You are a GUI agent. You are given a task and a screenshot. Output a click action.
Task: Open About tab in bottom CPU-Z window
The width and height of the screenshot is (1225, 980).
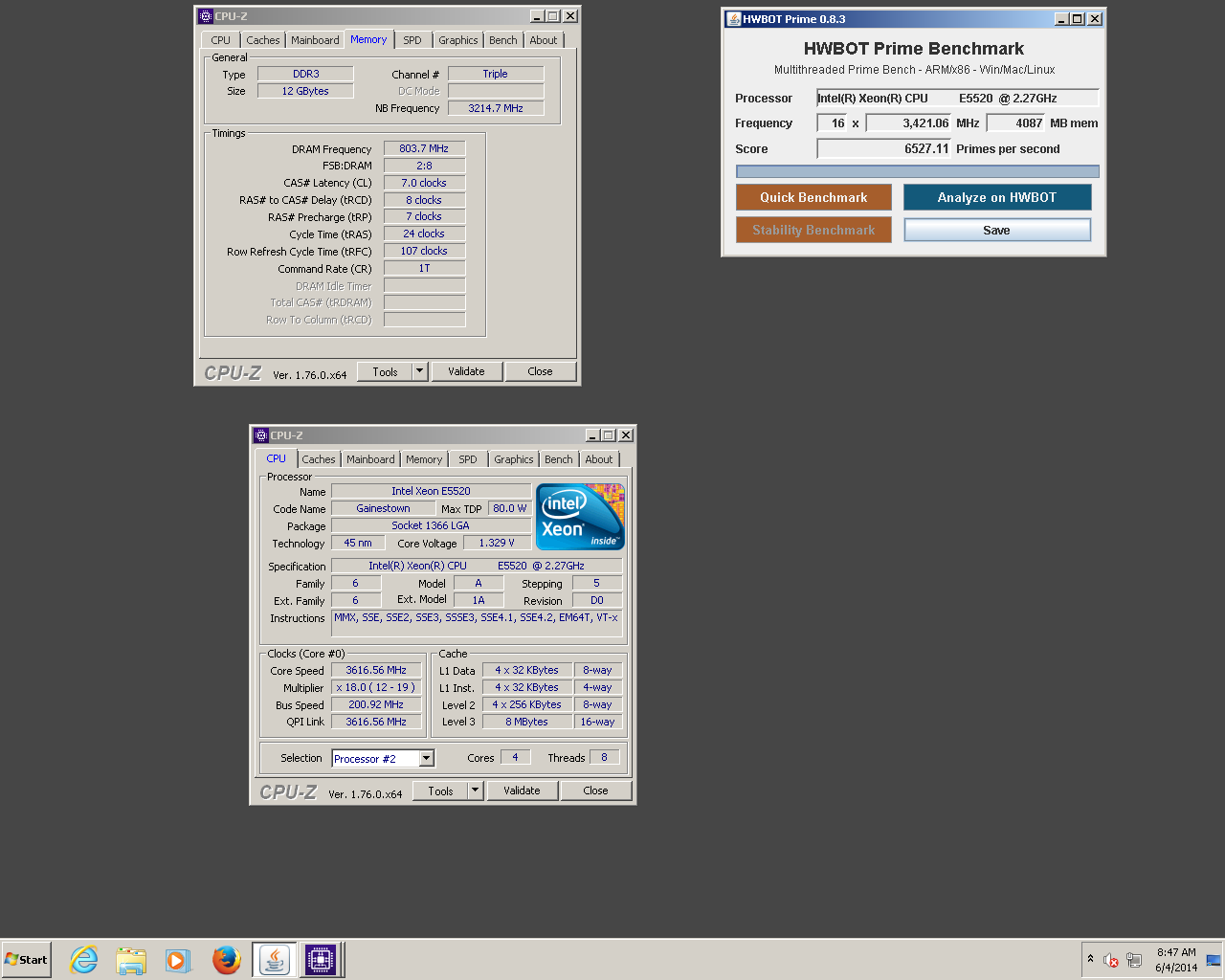point(598,459)
